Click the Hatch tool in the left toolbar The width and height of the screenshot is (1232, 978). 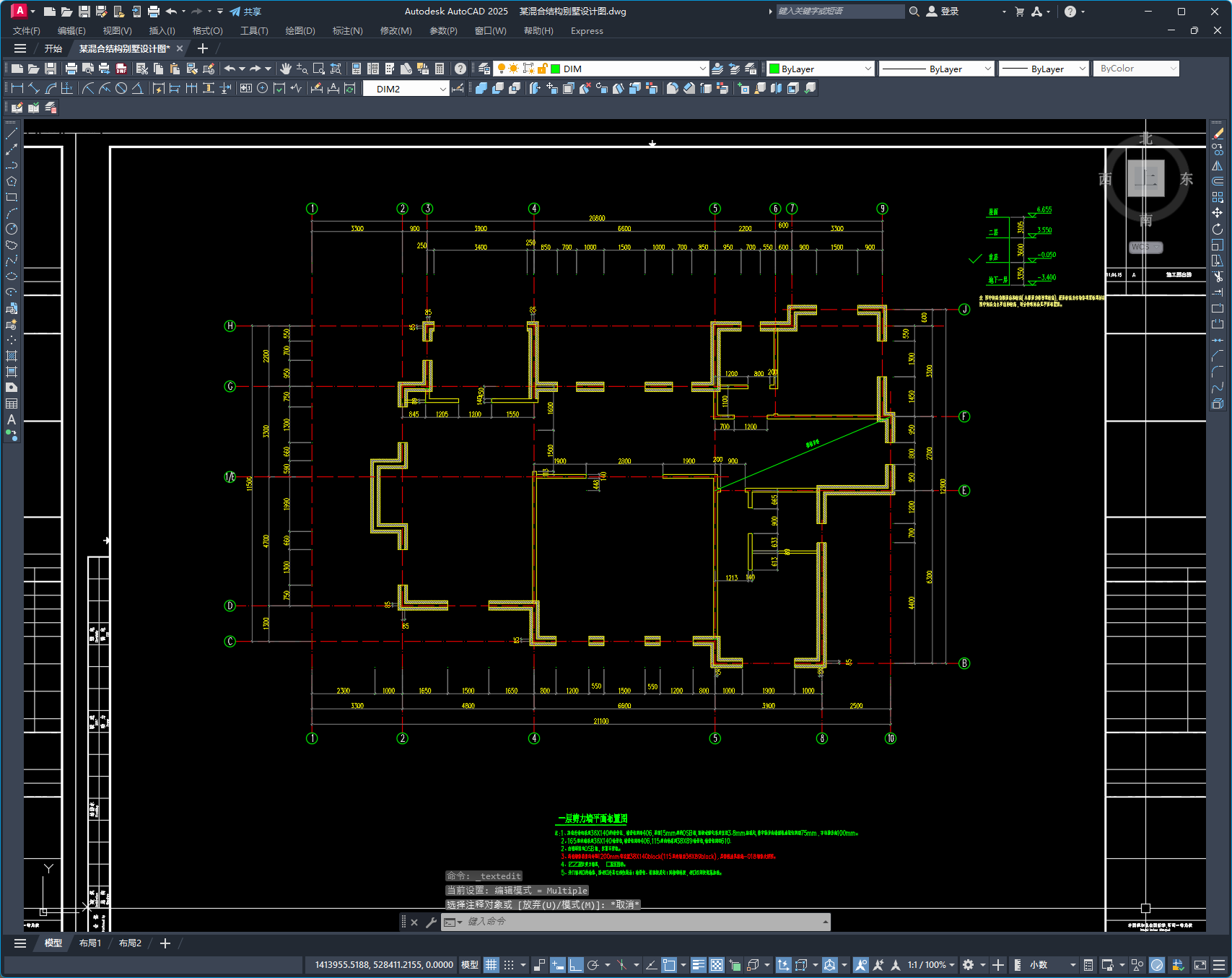(12, 356)
